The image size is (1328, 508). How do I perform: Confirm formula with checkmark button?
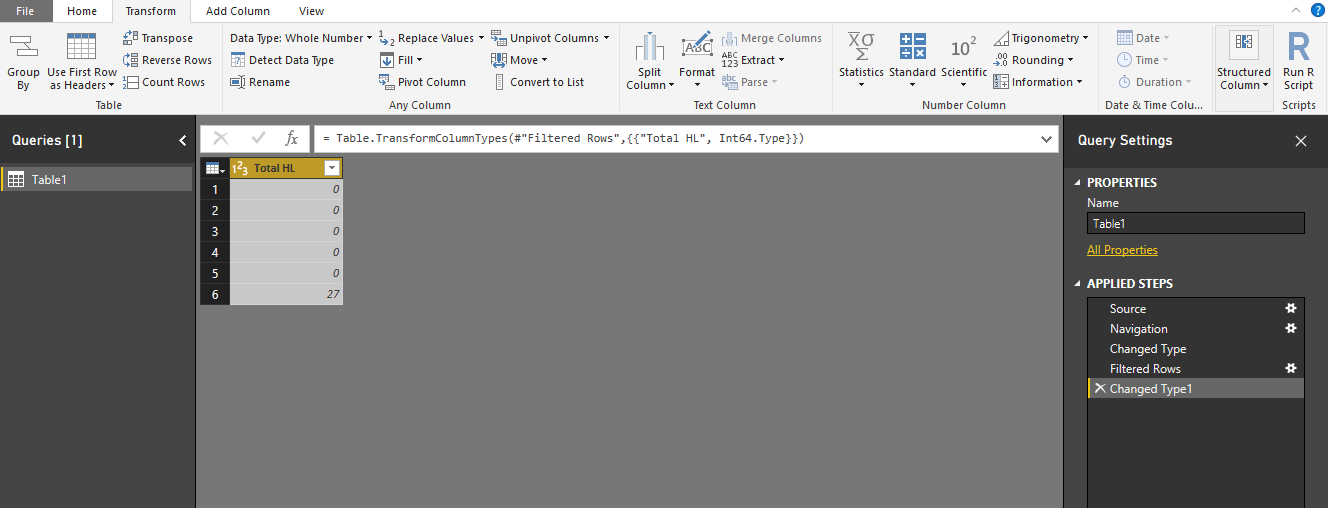coord(258,138)
